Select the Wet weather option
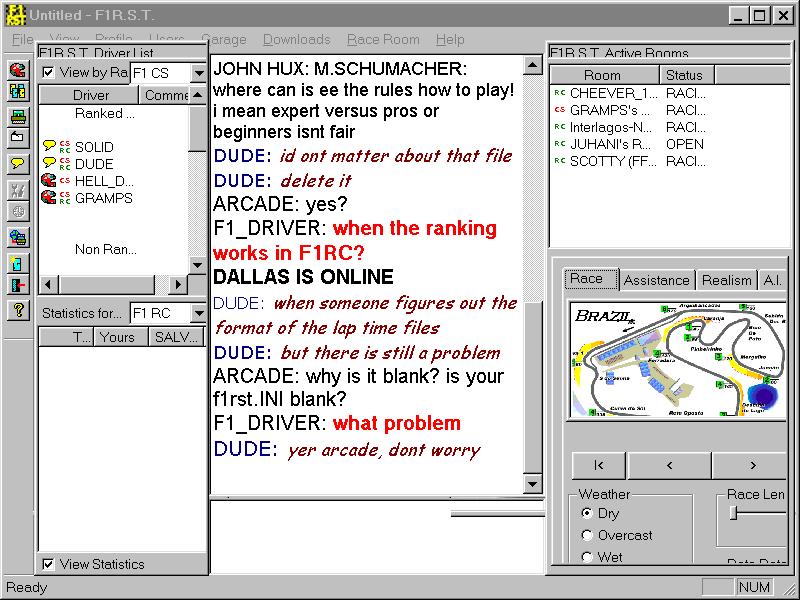The width and height of the screenshot is (800, 600). (587, 557)
